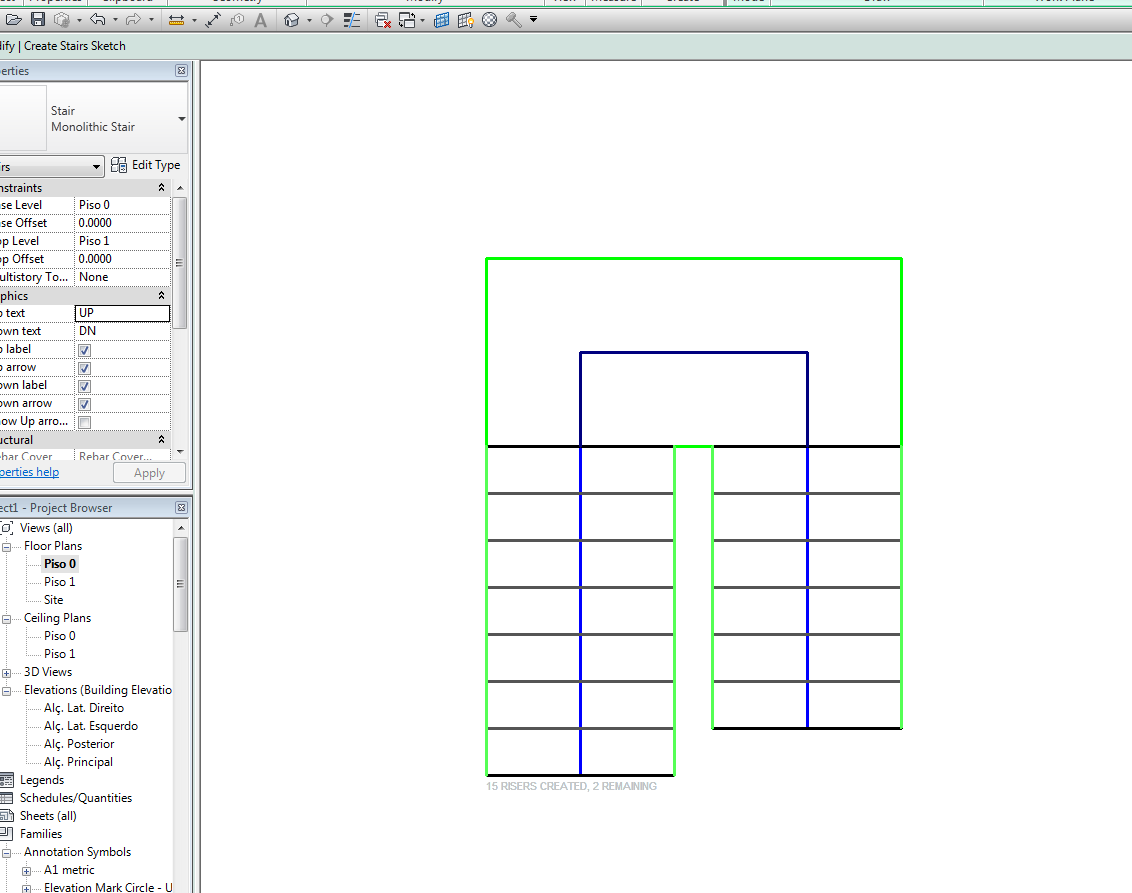The image size is (1132, 893).
Task: Select the Tag by Category tool
Action: tap(237, 20)
